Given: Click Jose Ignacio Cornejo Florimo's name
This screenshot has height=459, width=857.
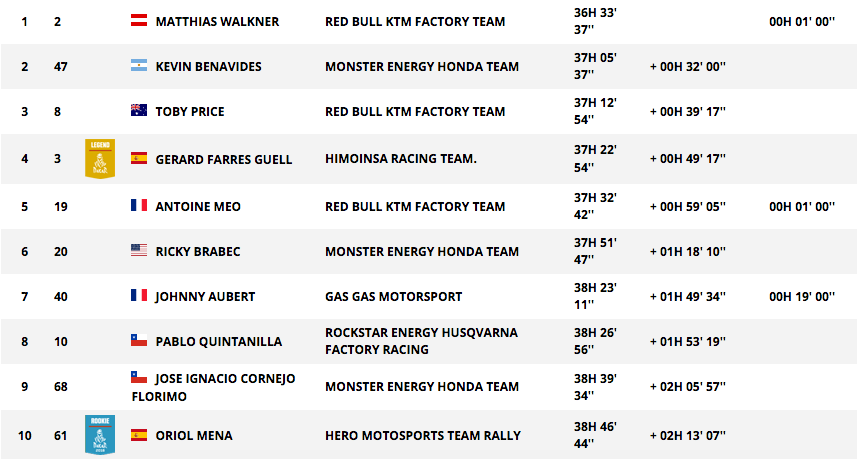Looking at the screenshot, I should 213,387.
